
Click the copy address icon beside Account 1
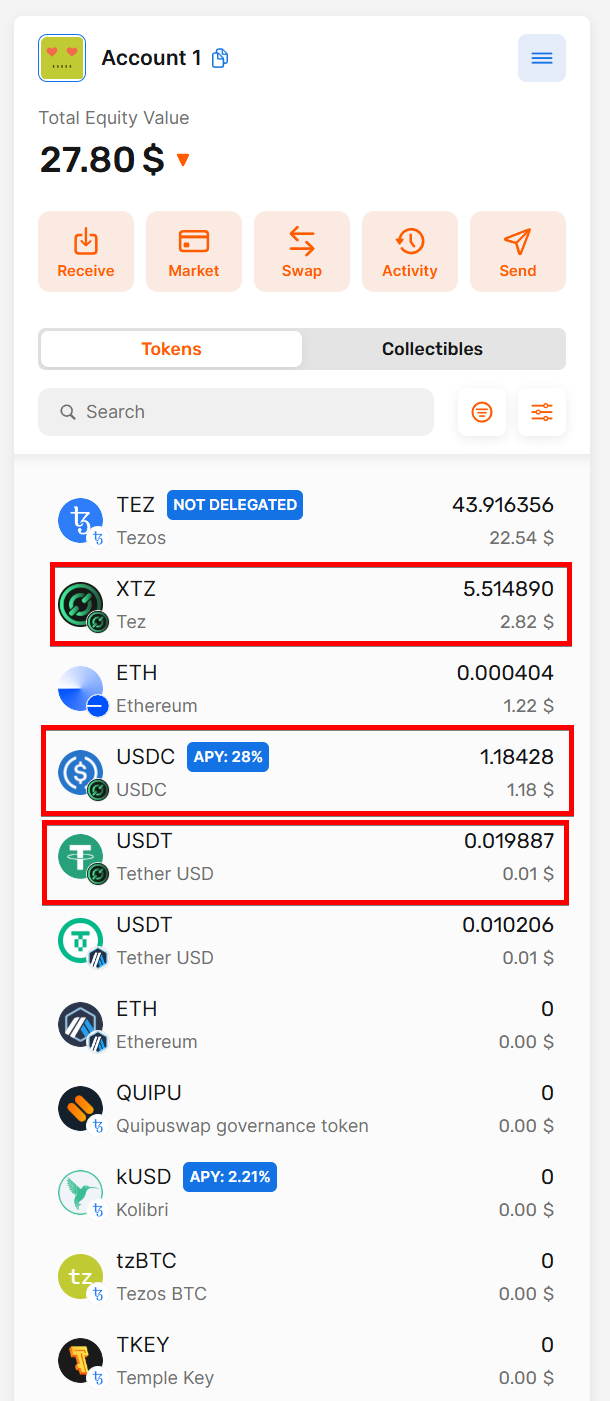[220, 58]
